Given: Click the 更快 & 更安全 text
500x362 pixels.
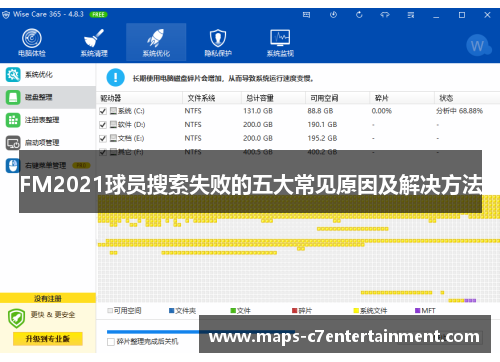Looking at the screenshot, I should [53, 315].
